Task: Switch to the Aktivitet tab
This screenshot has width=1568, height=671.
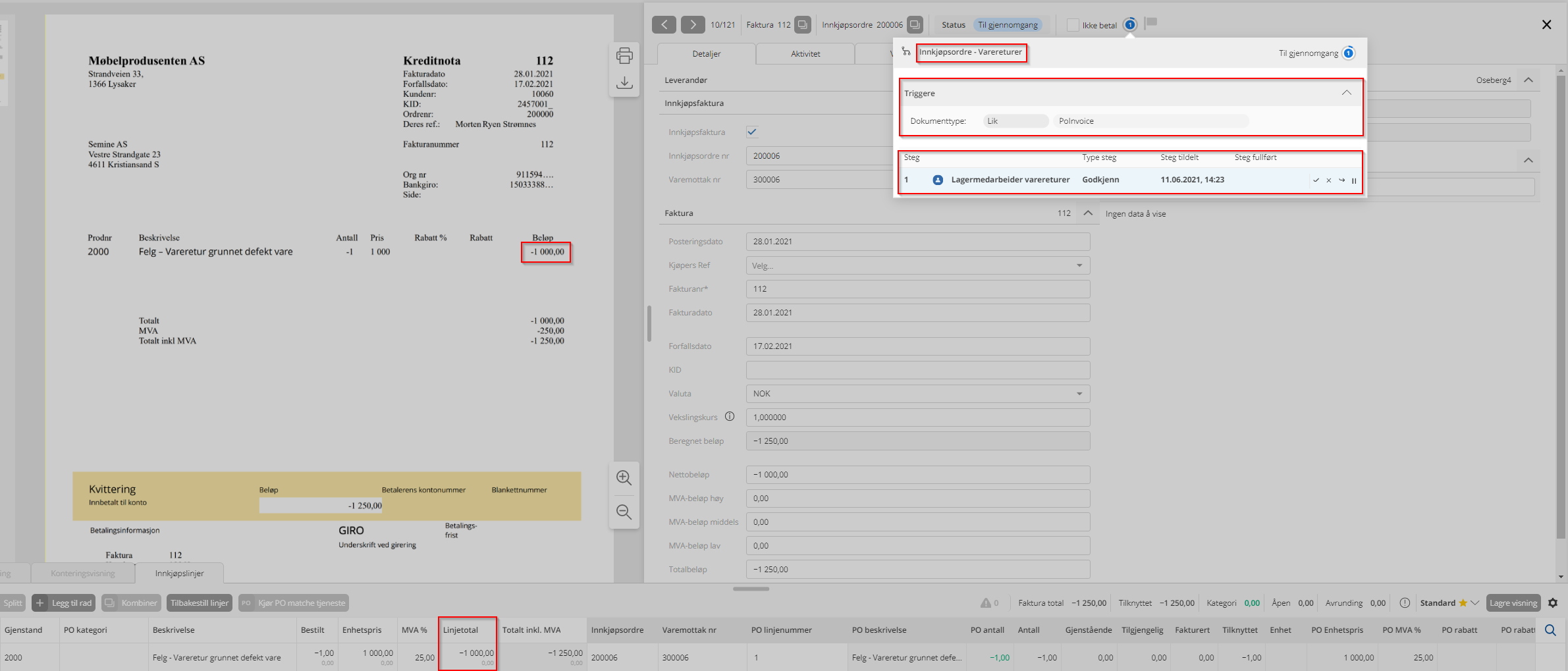Action: pyautogui.click(x=805, y=54)
